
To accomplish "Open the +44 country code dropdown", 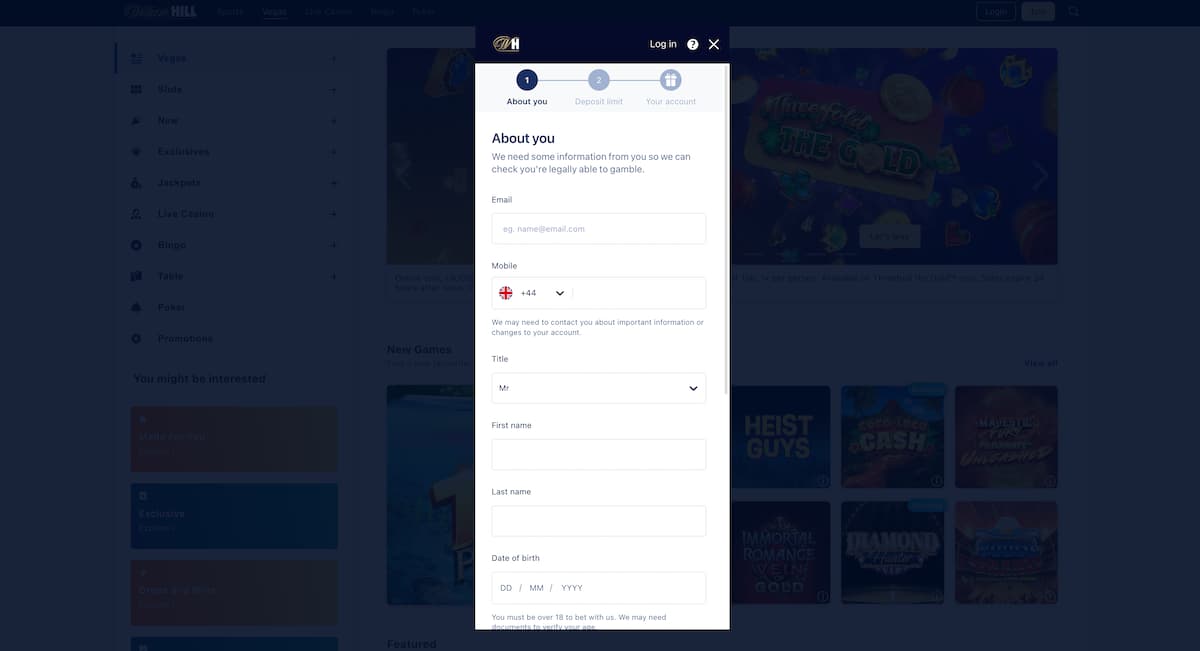I will 543,293.
